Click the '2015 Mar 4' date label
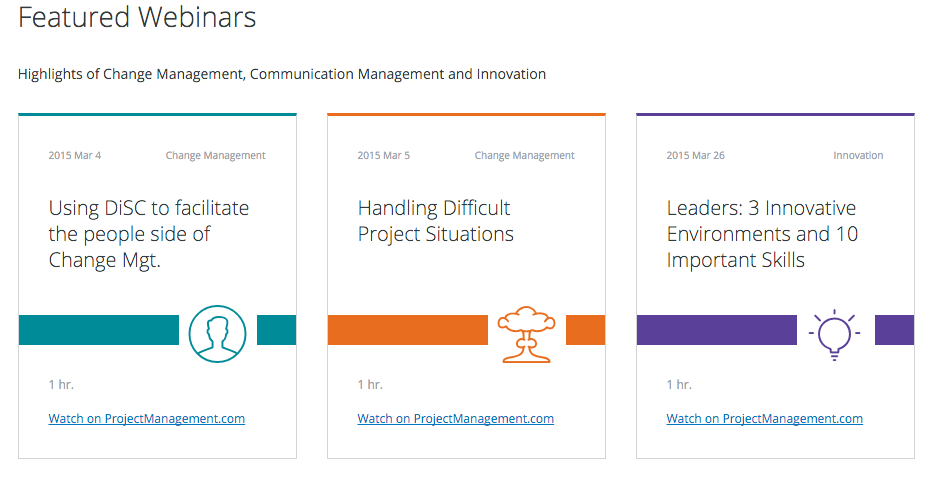 pyautogui.click(x=75, y=156)
